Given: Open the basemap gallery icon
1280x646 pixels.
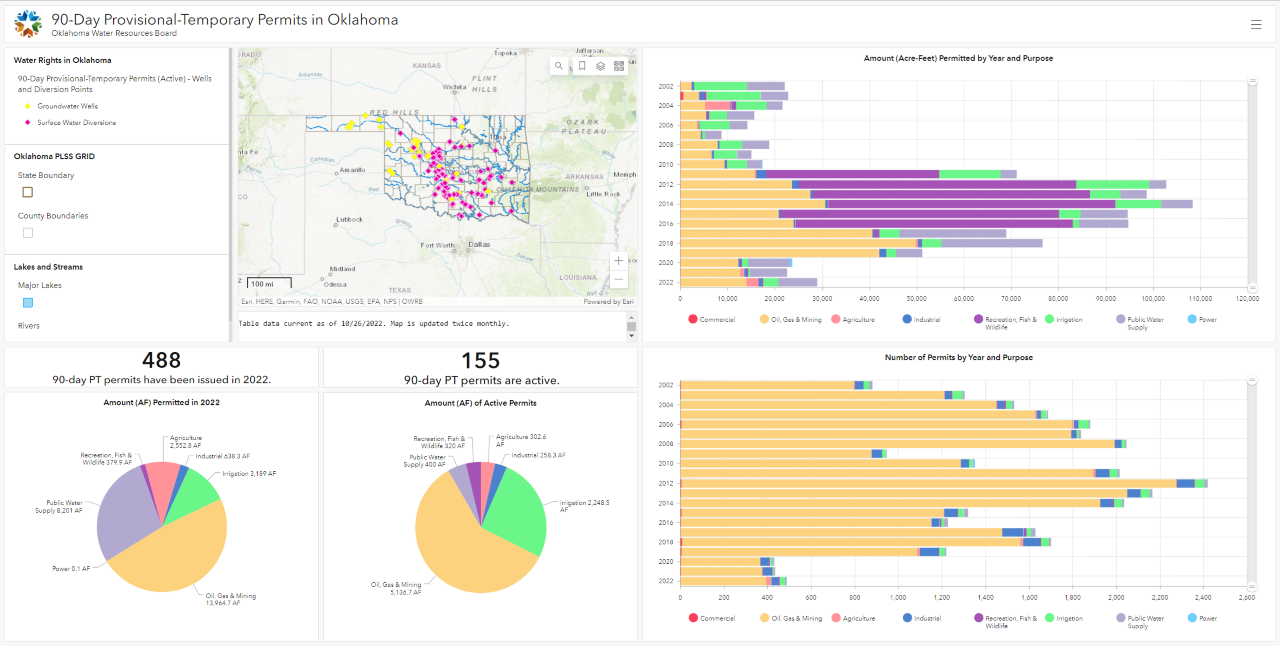Looking at the screenshot, I should tap(619, 66).
